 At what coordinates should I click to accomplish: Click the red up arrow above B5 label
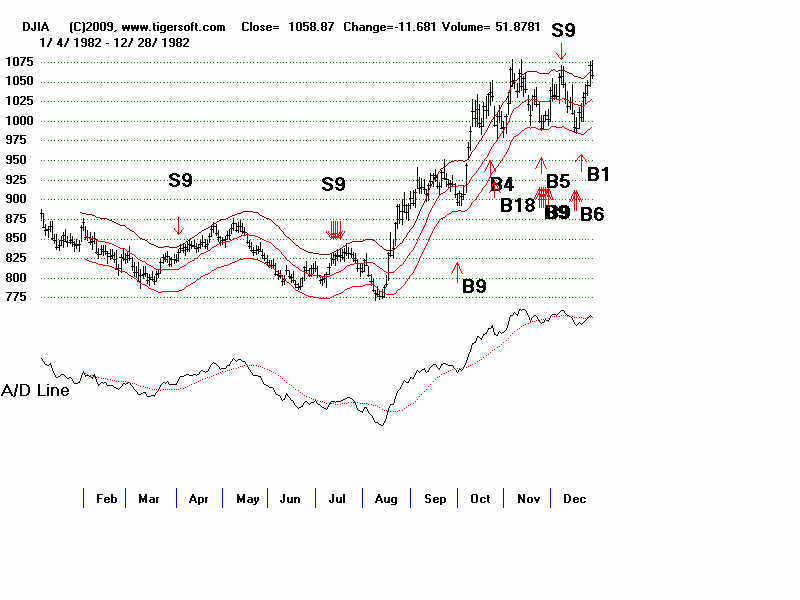(x=542, y=164)
